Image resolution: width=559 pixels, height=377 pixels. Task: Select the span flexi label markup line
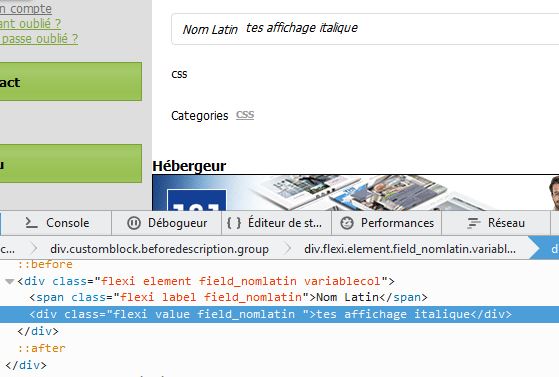(x=228, y=297)
